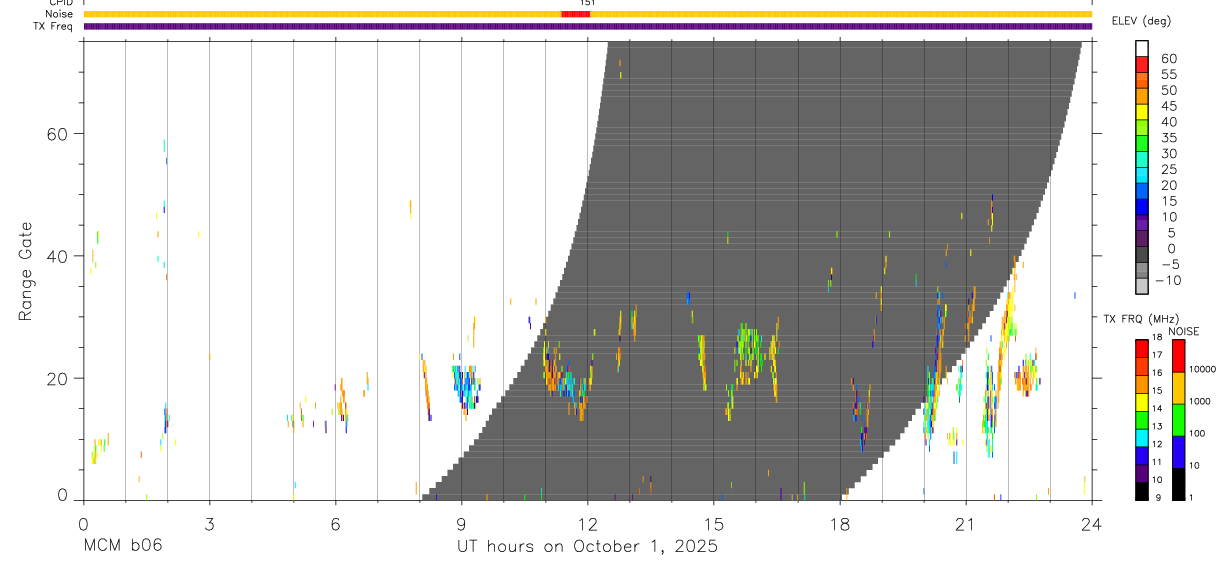Image resolution: width=1228 pixels, height=567 pixels.
Task: Pick the red 55–60 degree elevation swatch
Action: click(x=1142, y=64)
